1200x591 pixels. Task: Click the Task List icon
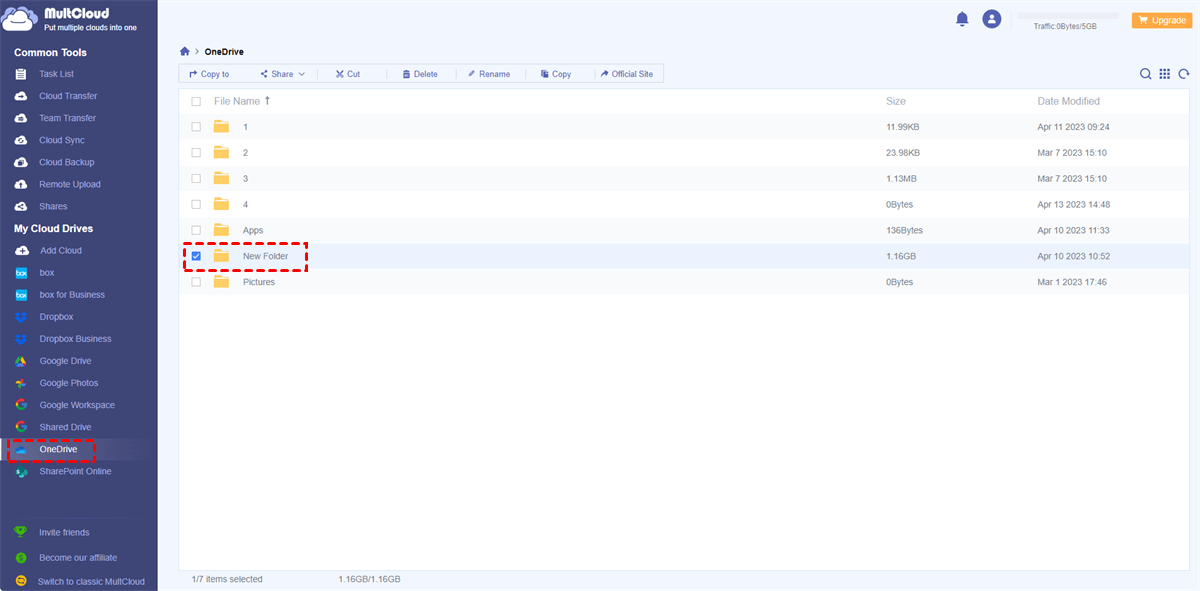[x=21, y=74]
